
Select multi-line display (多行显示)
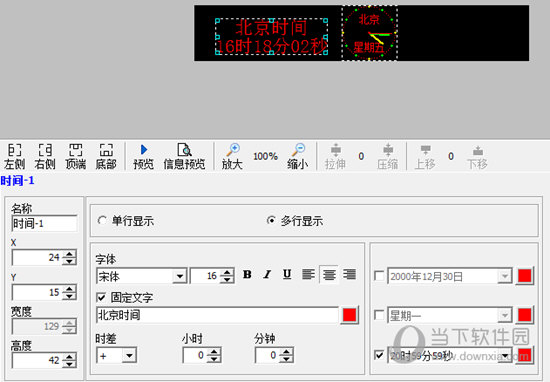tap(295, 221)
